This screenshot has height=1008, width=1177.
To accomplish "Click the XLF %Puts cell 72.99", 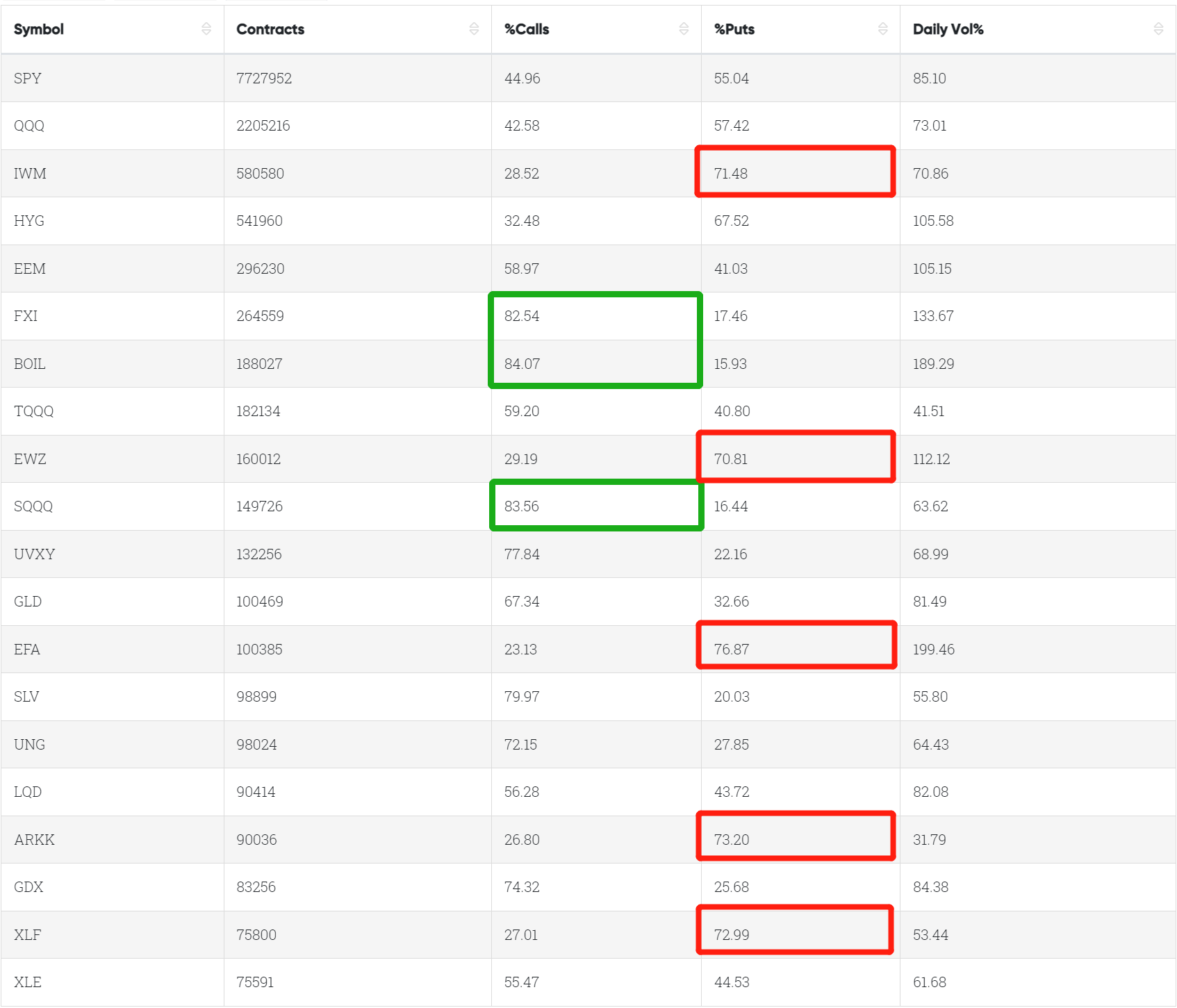I will point(732,935).
